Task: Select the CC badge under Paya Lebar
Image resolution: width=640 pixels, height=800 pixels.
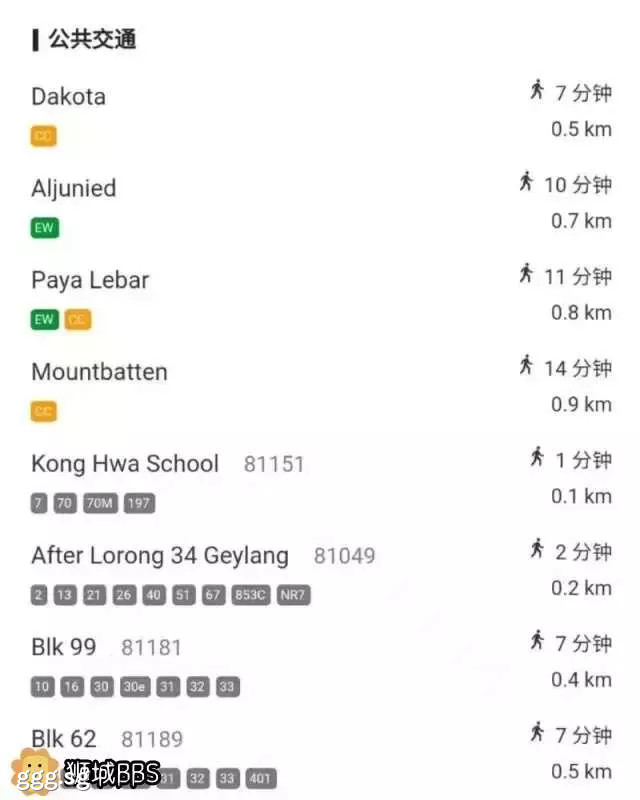Action: click(x=77, y=320)
